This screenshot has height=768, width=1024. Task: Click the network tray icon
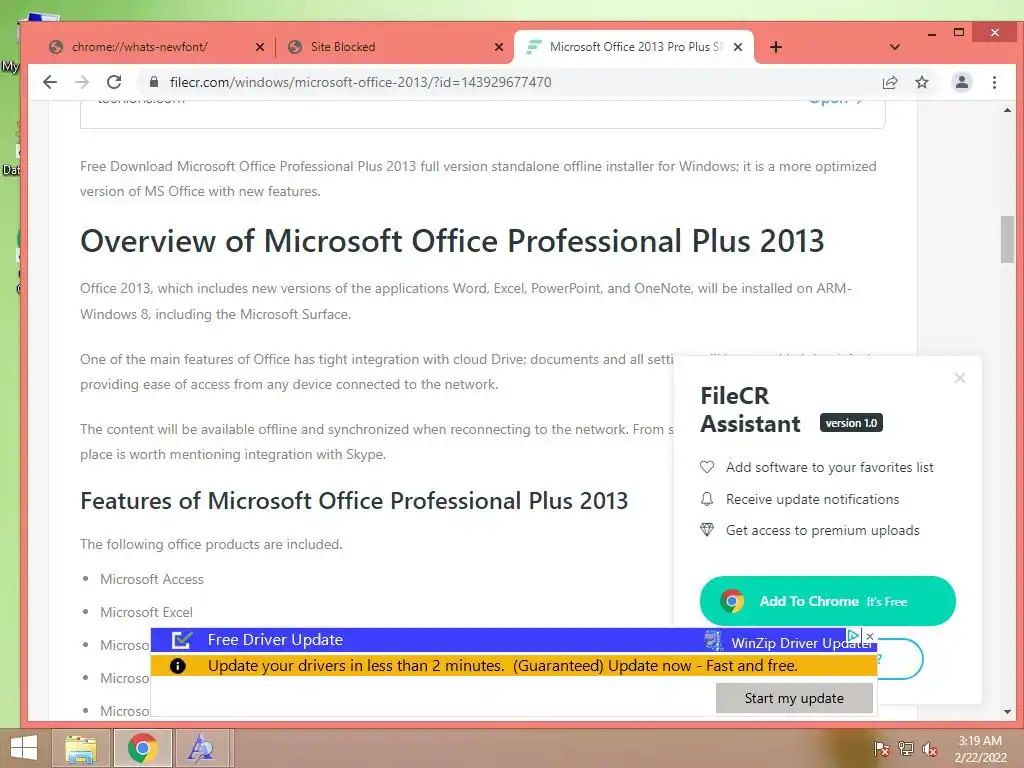point(905,748)
